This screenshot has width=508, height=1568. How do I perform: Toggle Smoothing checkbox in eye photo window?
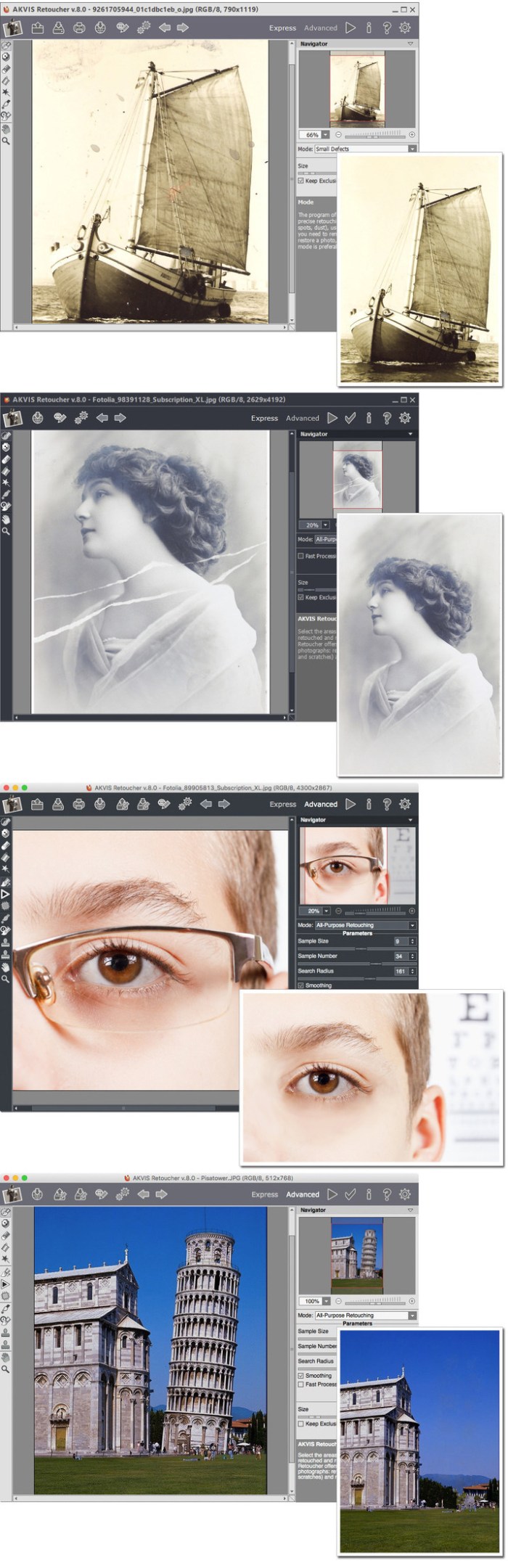point(301,985)
